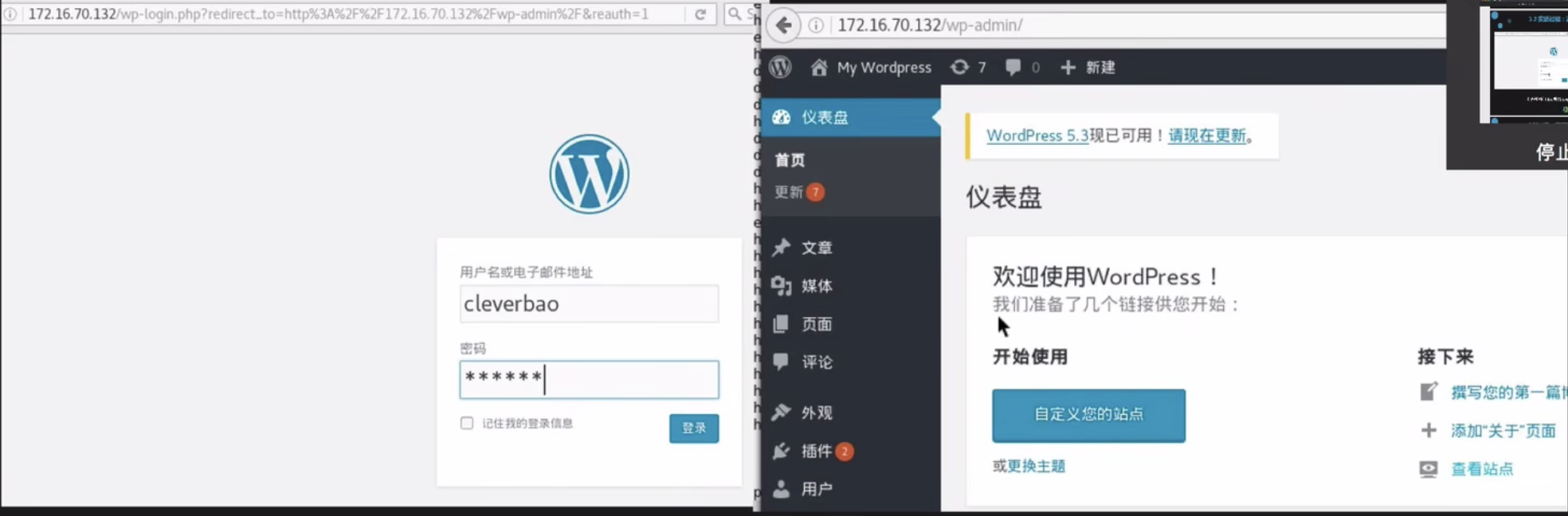1568x516 pixels.
Task: Click the site info icon in left address bar
Action: pyautogui.click(x=10, y=14)
